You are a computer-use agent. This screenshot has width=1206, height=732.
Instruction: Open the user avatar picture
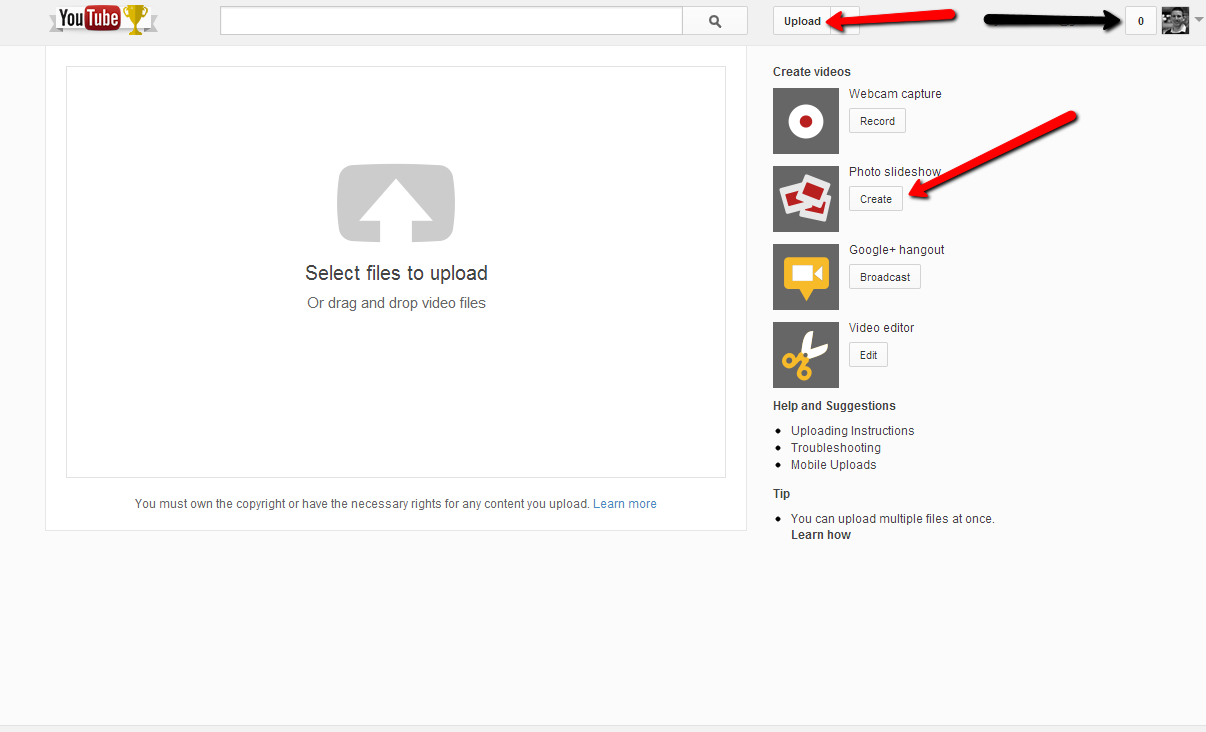point(1176,21)
